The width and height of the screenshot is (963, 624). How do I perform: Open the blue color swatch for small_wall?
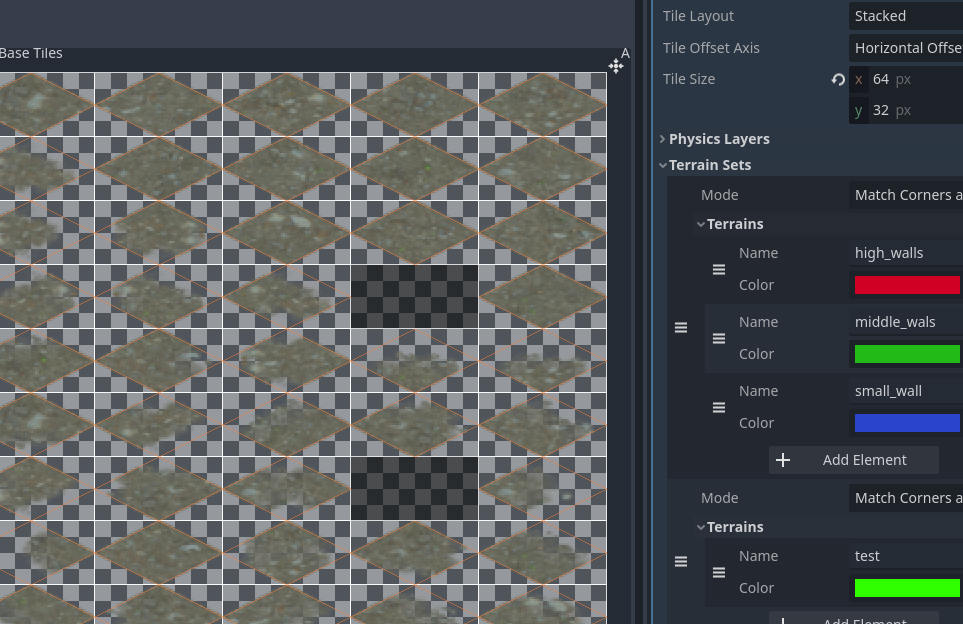[906, 423]
